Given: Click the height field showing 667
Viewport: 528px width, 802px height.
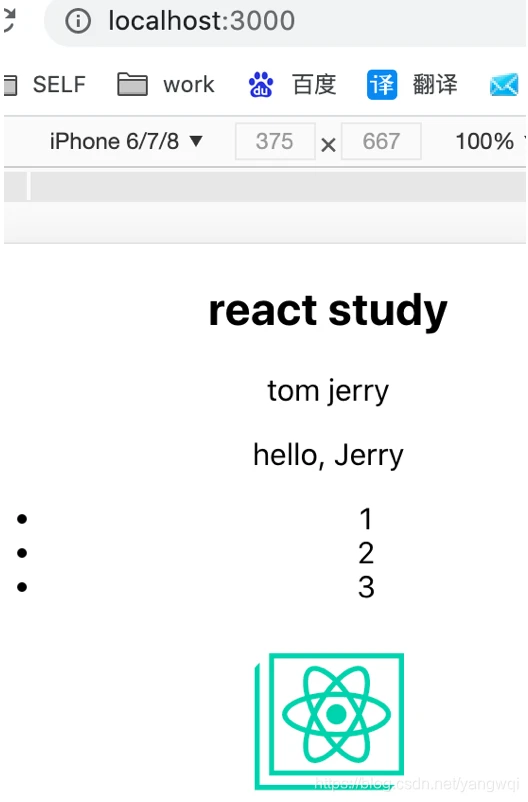Looking at the screenshot, I should 381,141.
